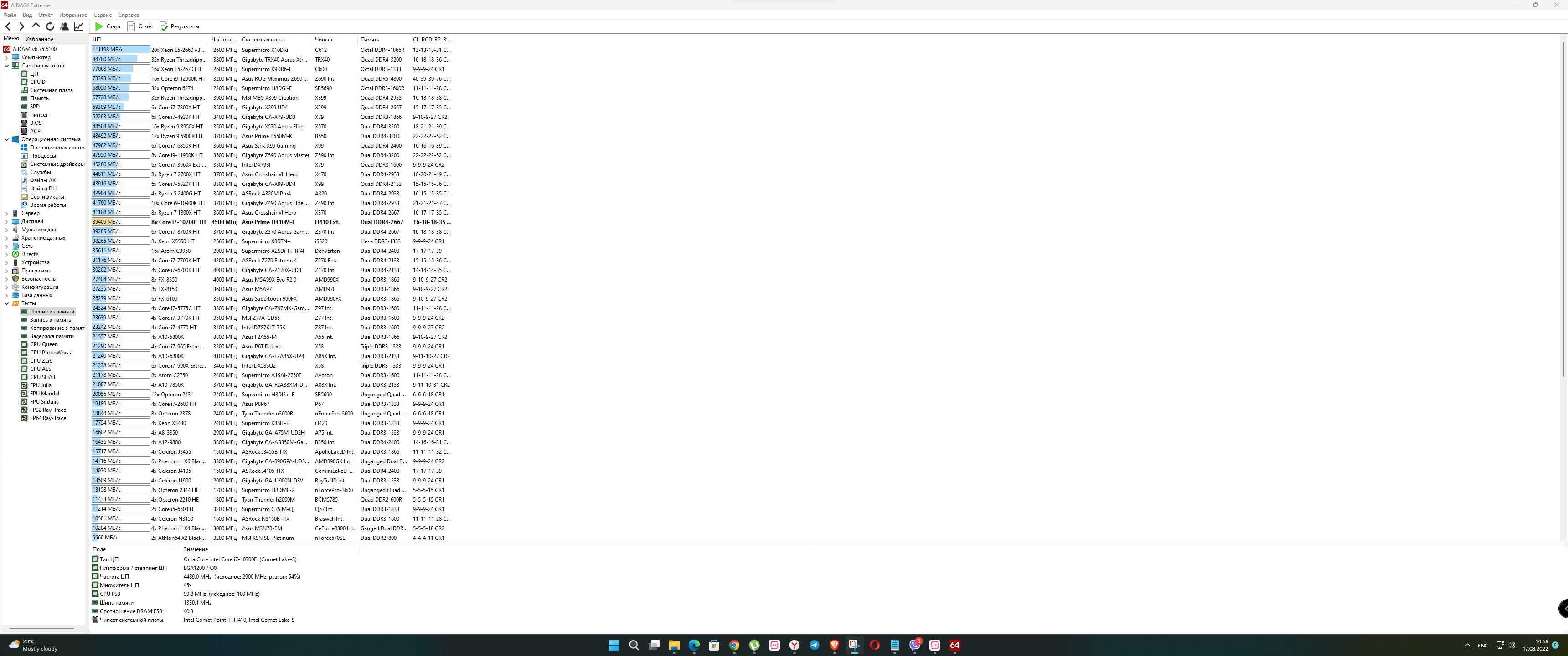Expand the DirectX tree node
The height and width of the screenshot is (656, 1568).
point(7,254)
